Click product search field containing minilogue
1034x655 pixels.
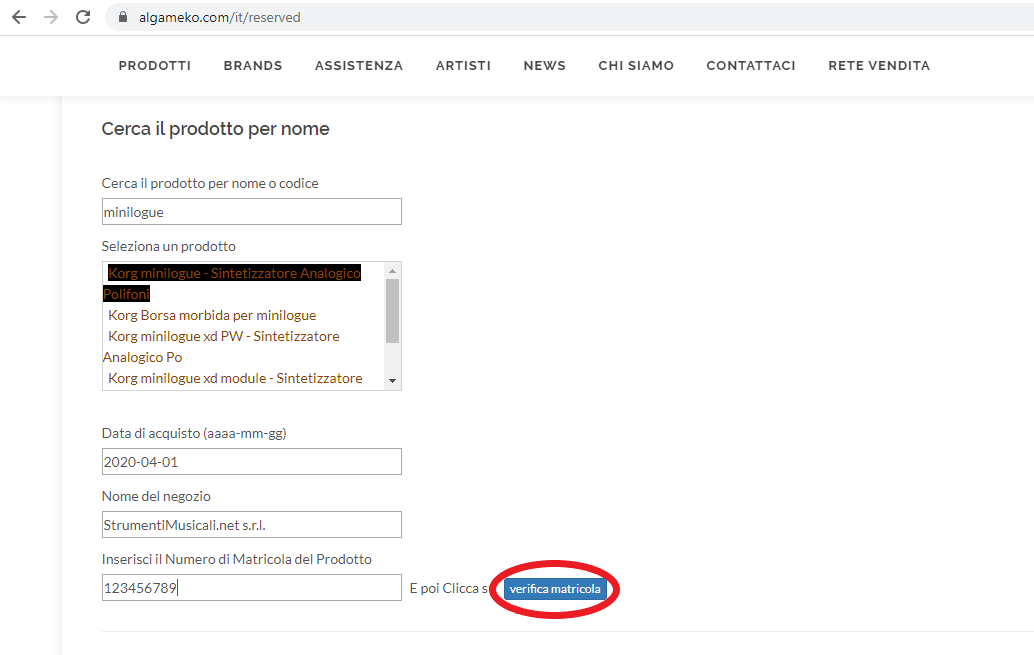251,212
